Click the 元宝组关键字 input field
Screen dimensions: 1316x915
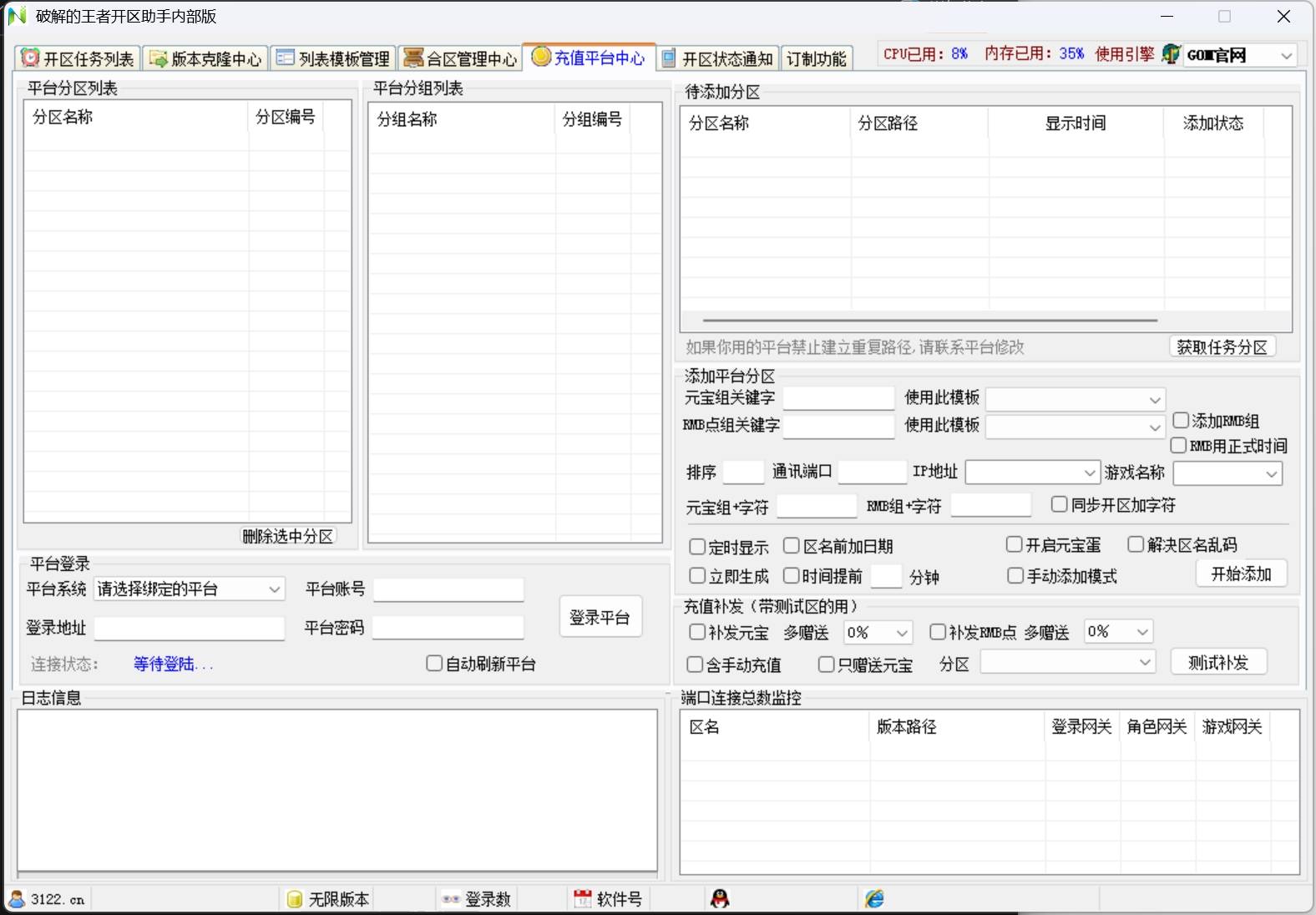click(x=838, y=398)
